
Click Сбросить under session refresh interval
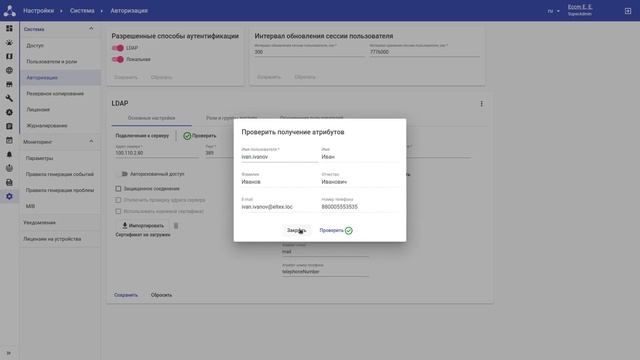point(305,77)
